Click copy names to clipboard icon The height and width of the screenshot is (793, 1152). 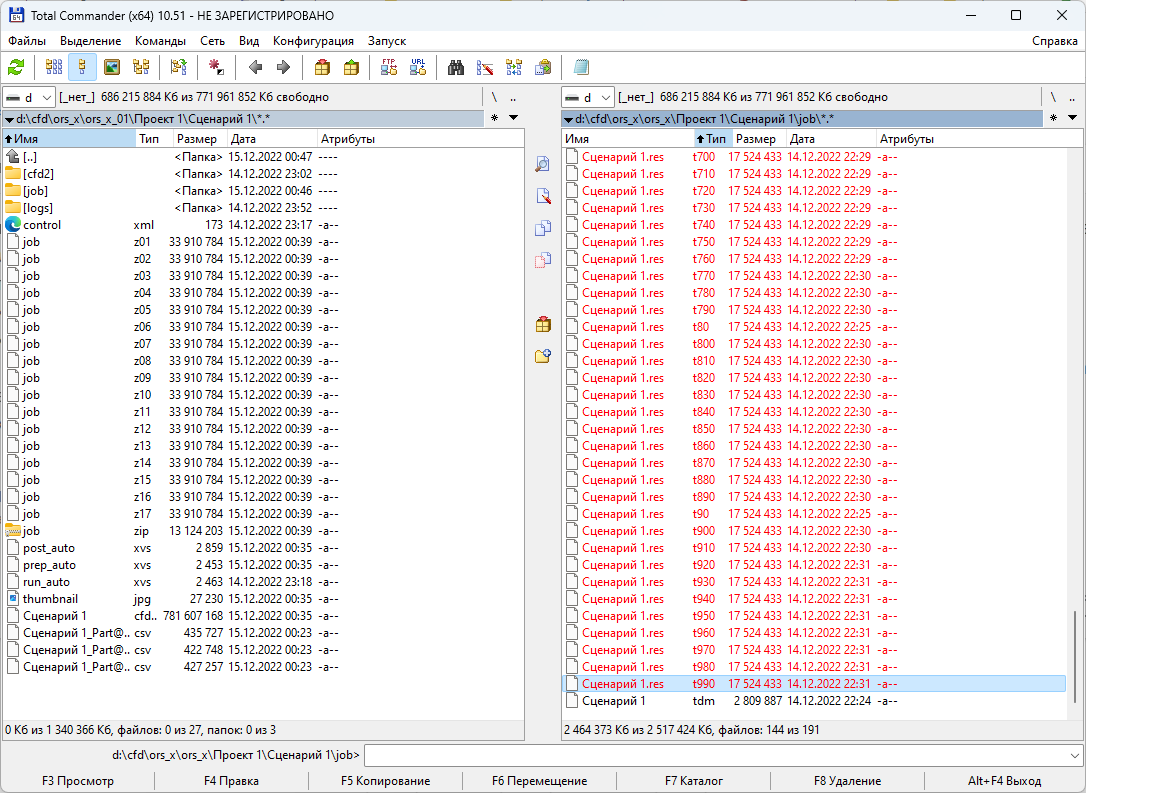pos(543,68)
